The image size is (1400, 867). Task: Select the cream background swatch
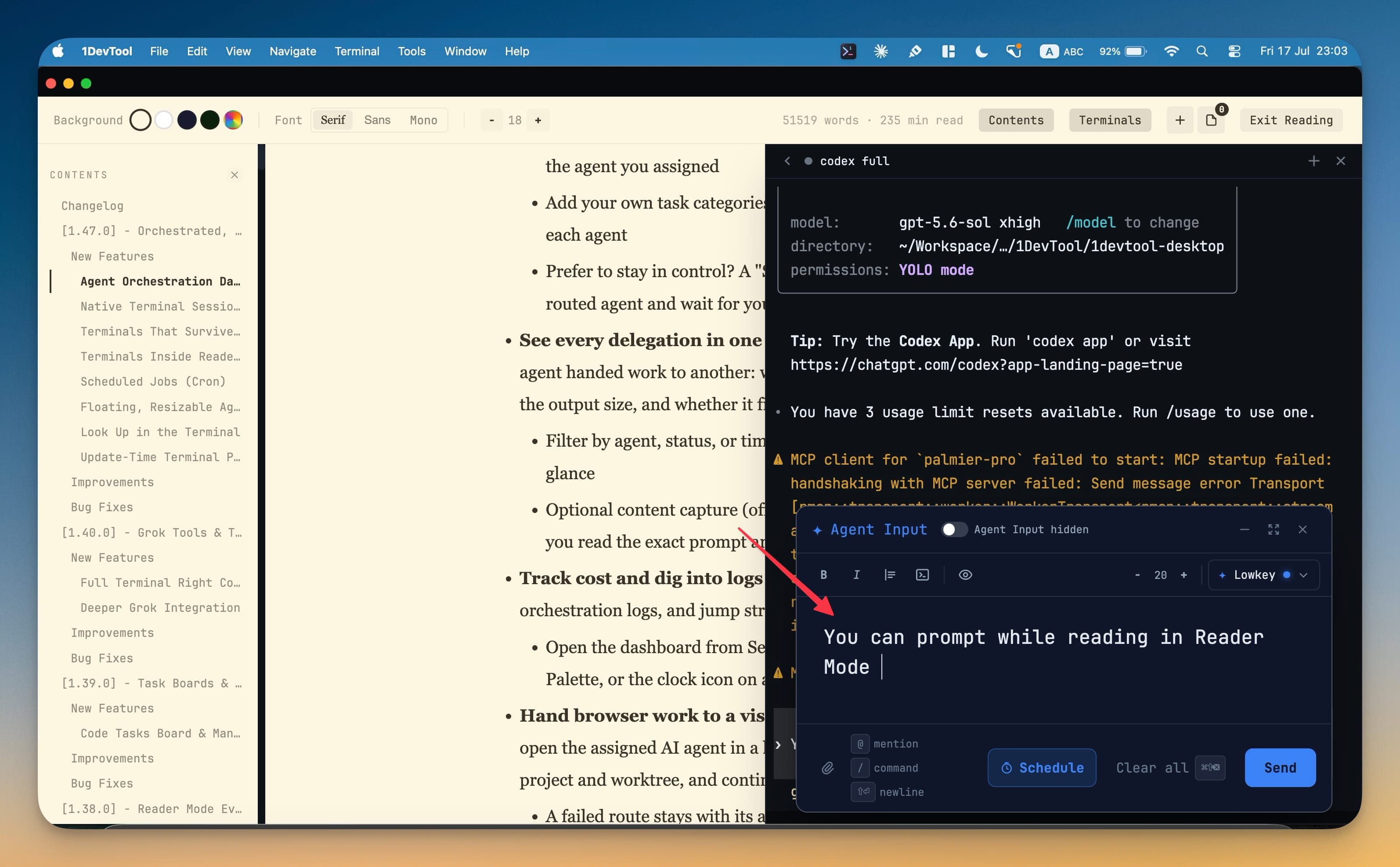pos(140,120)
